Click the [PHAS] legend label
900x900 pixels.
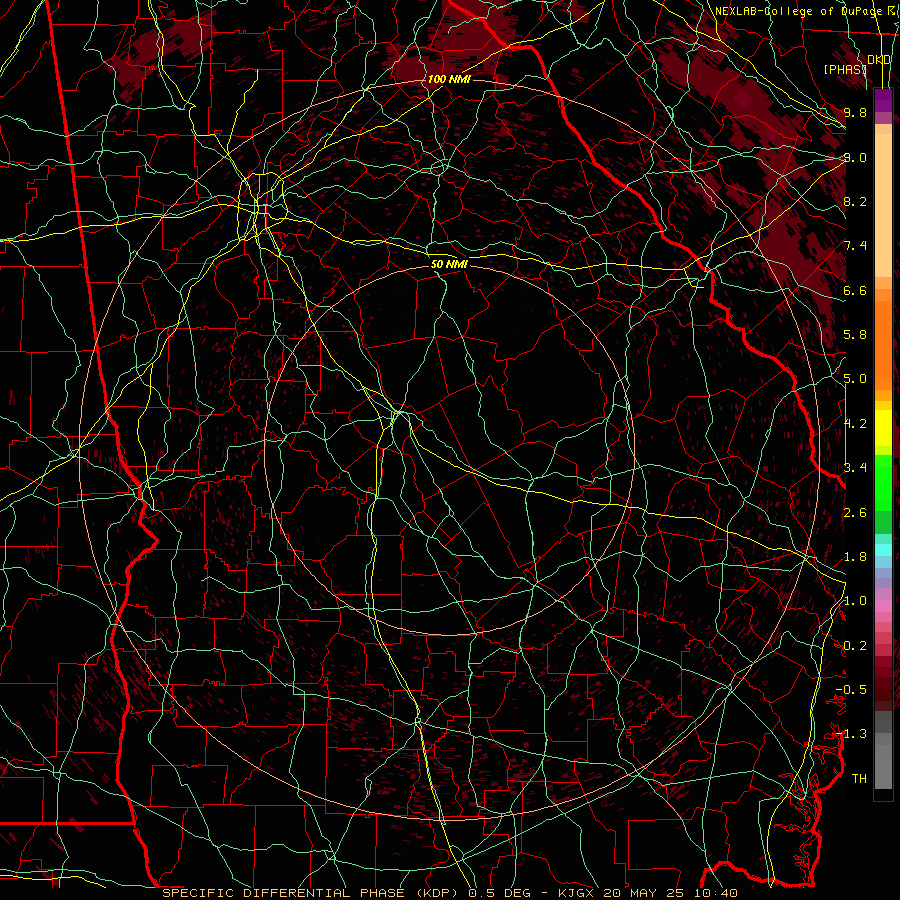pyautogui.click(x=845, y=69)
